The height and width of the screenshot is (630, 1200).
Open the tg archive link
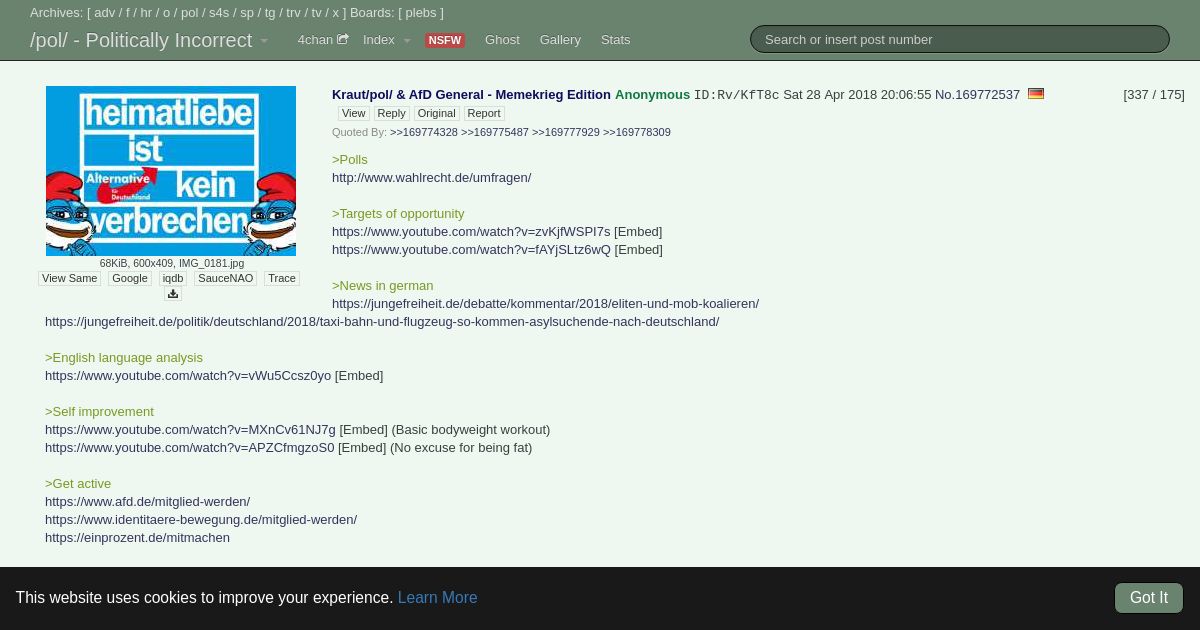(x=270, y=13)
